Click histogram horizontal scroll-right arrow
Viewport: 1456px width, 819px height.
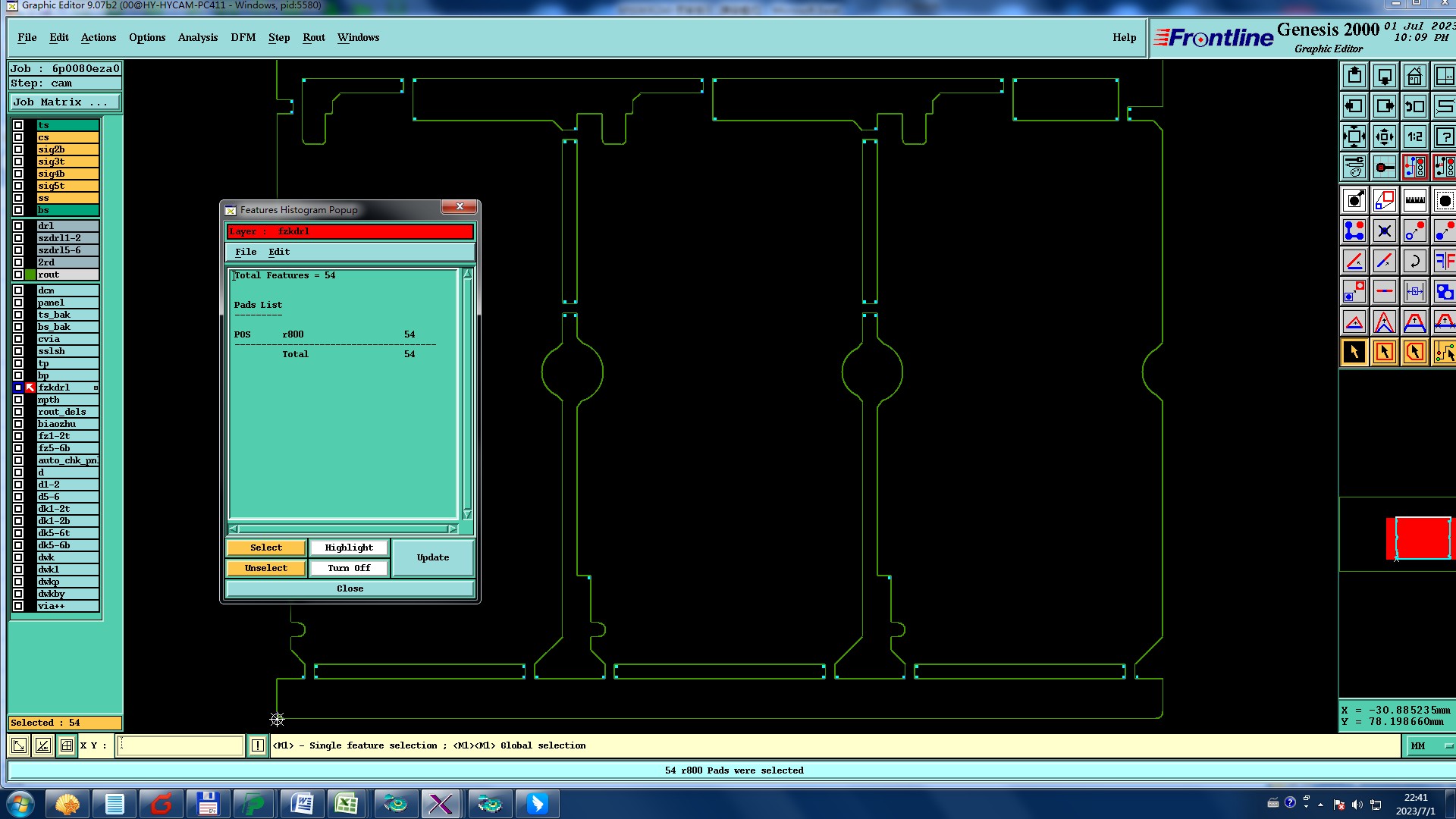coord(453,529)
